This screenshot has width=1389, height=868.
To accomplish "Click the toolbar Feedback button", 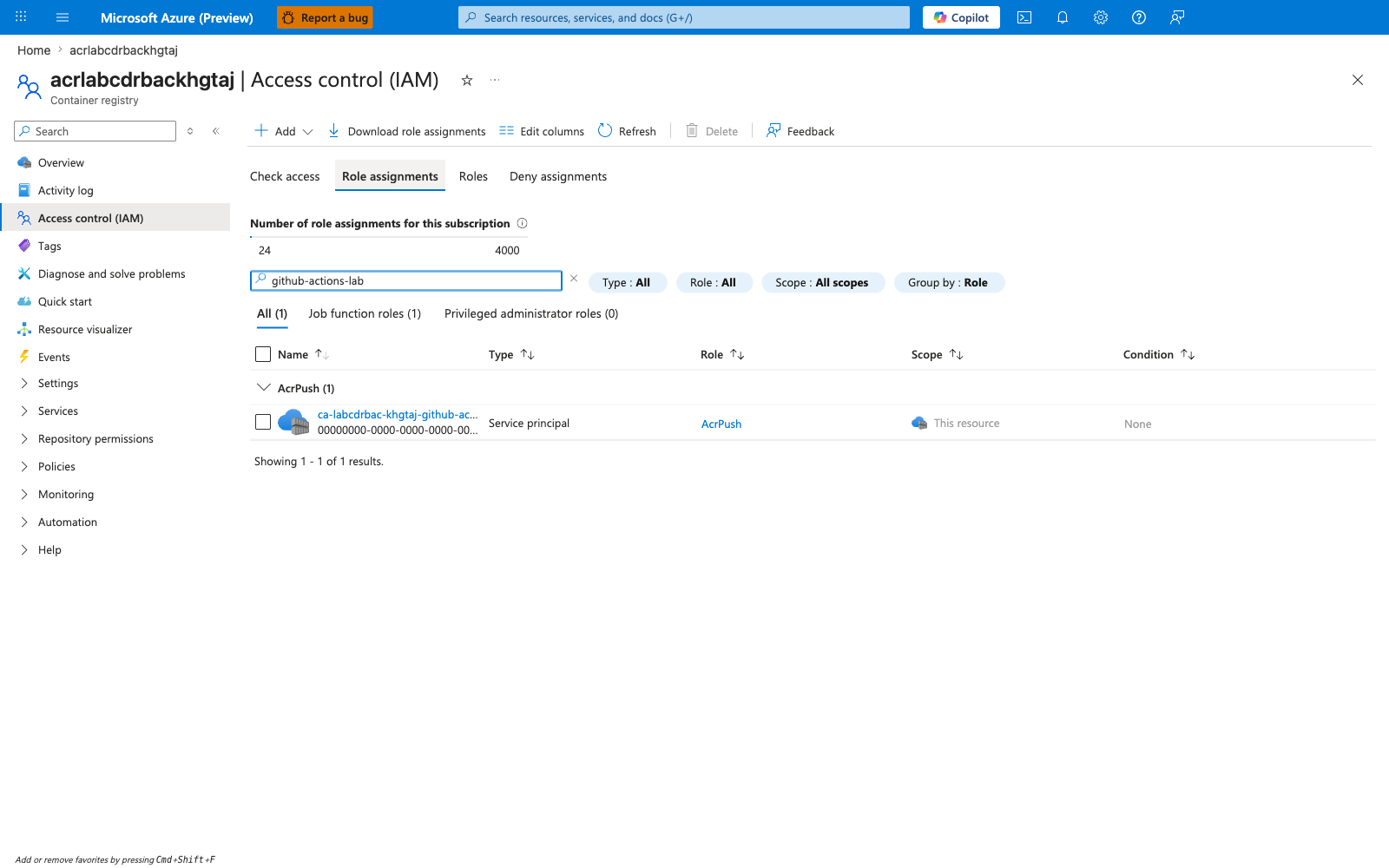I will tap(800, 131).
